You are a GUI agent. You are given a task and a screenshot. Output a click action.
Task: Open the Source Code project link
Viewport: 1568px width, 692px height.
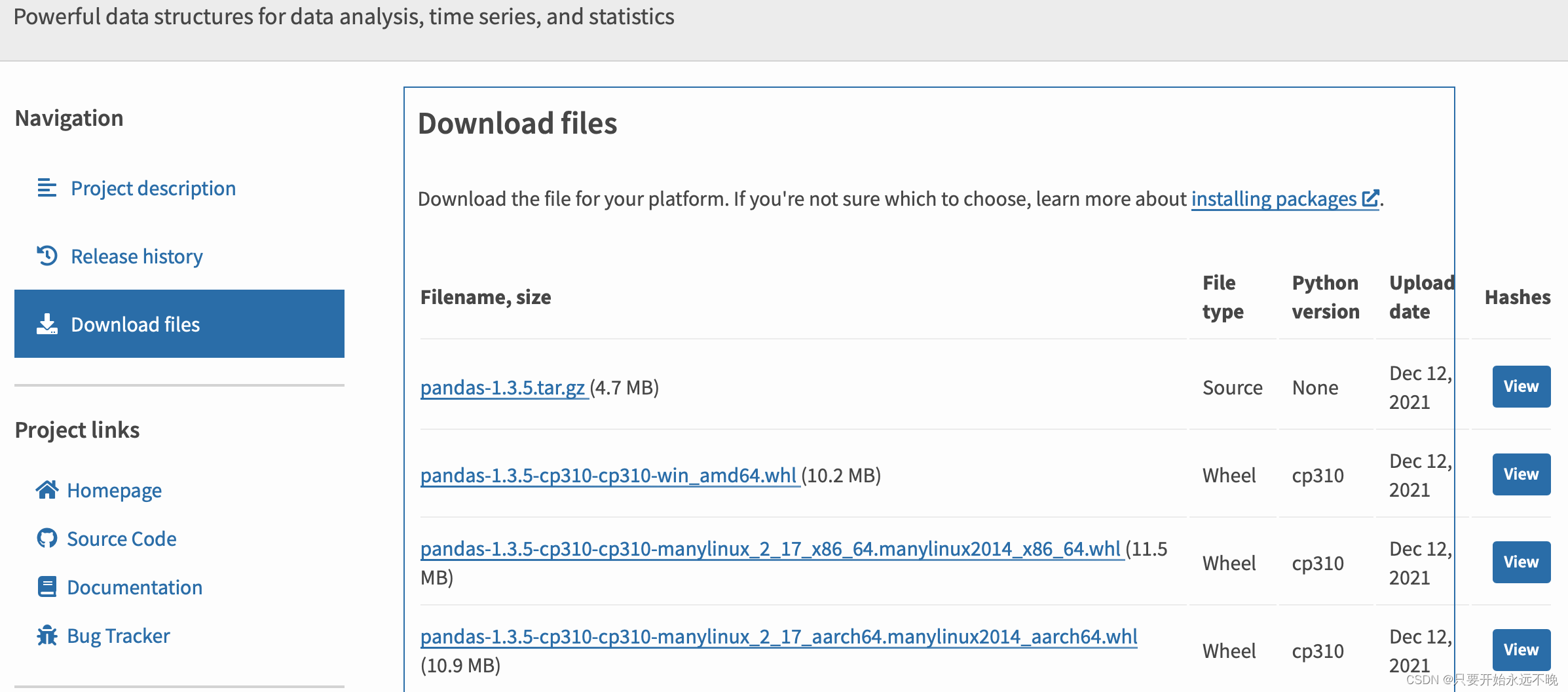pos(122,539)
